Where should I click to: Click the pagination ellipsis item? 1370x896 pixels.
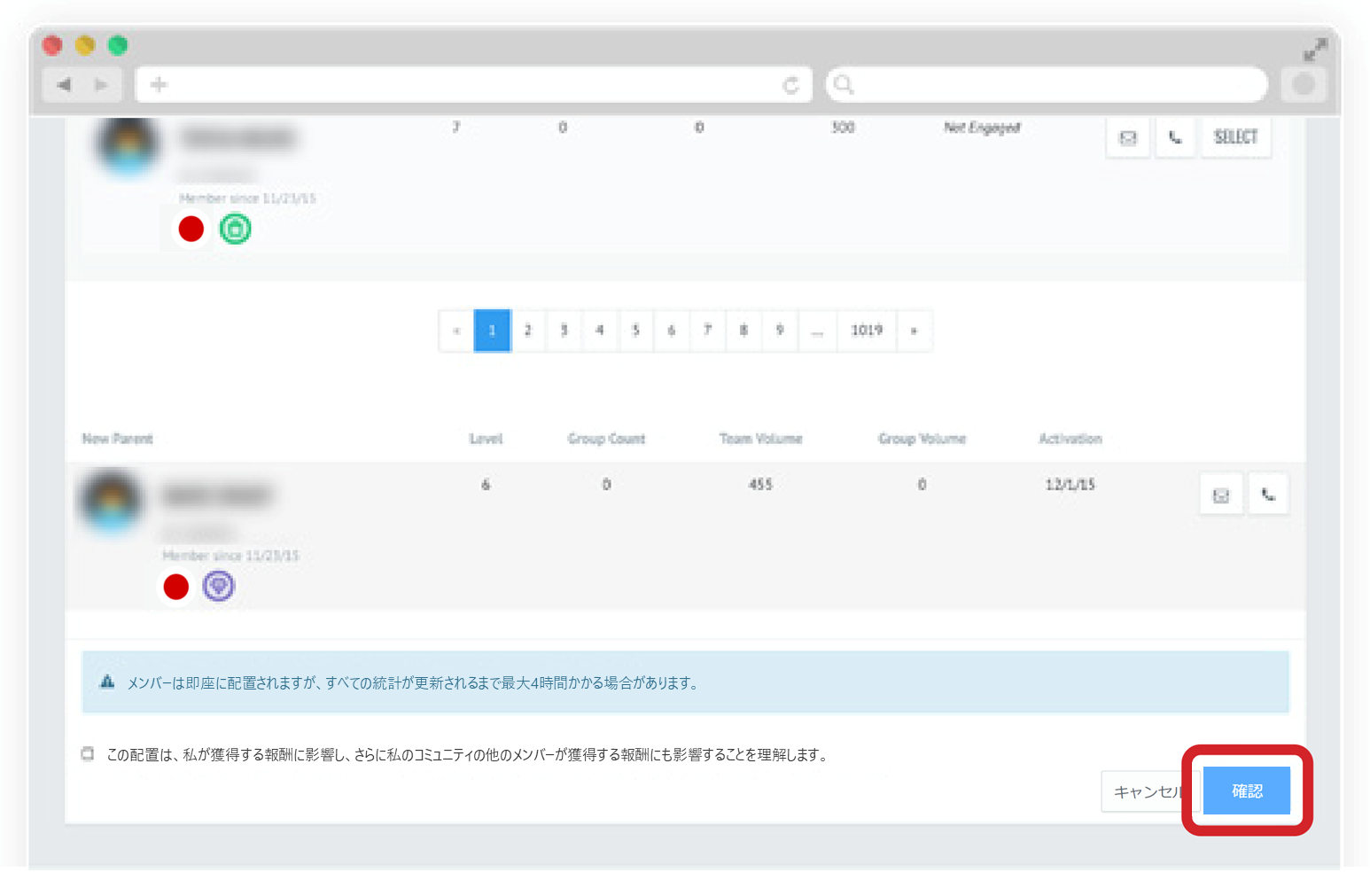[817, 331]
